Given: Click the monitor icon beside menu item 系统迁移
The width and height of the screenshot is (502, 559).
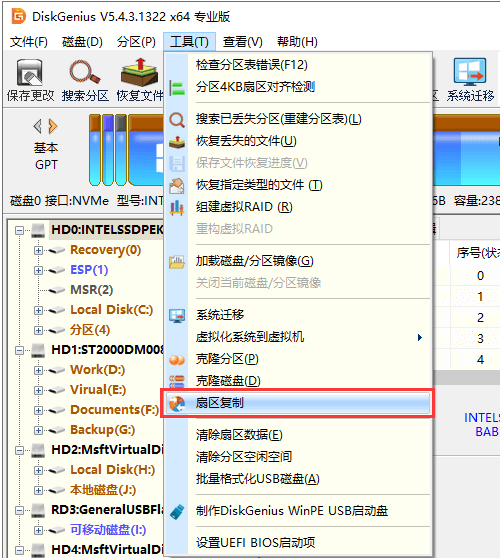Looking at the screenshot, I should point(177,316).
